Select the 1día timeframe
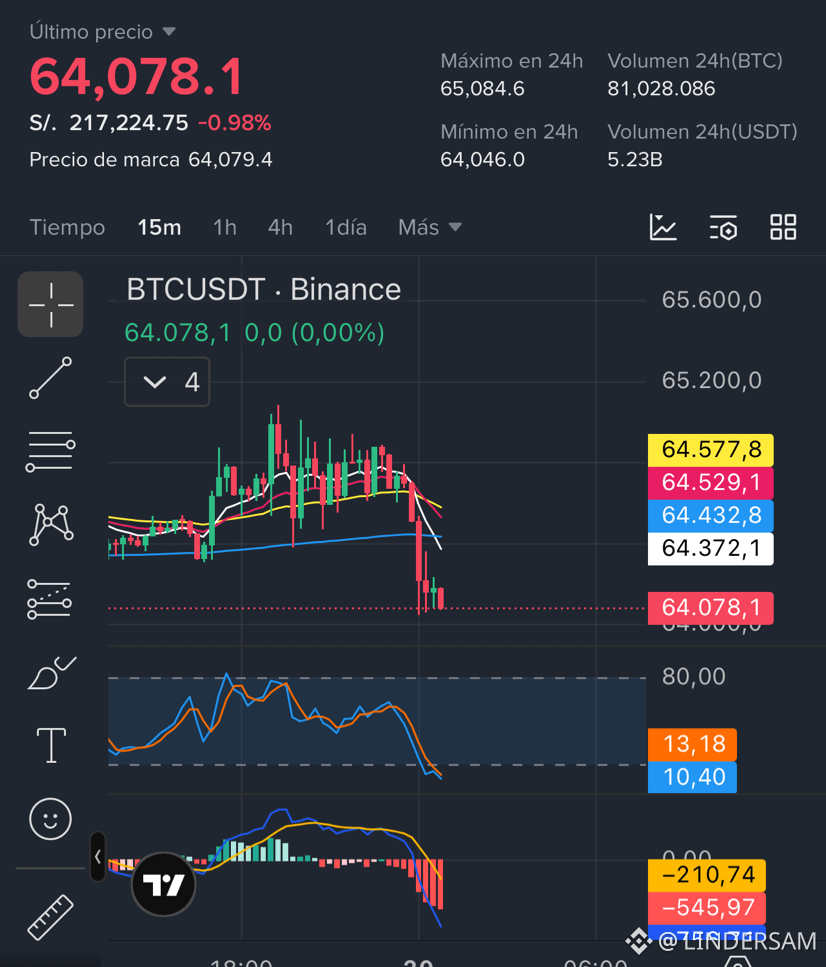The image size is (826, 967). 345,228
